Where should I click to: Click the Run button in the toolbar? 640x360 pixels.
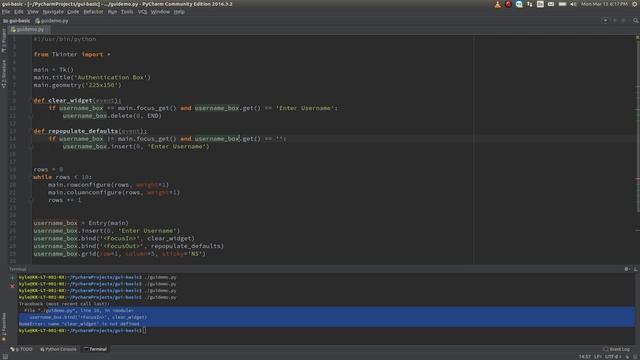pyautogui.click(x=615, y=20)
